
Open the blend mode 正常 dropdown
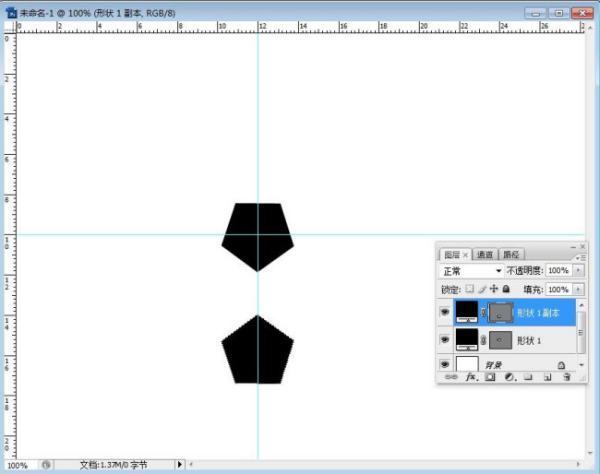[472, 271]
